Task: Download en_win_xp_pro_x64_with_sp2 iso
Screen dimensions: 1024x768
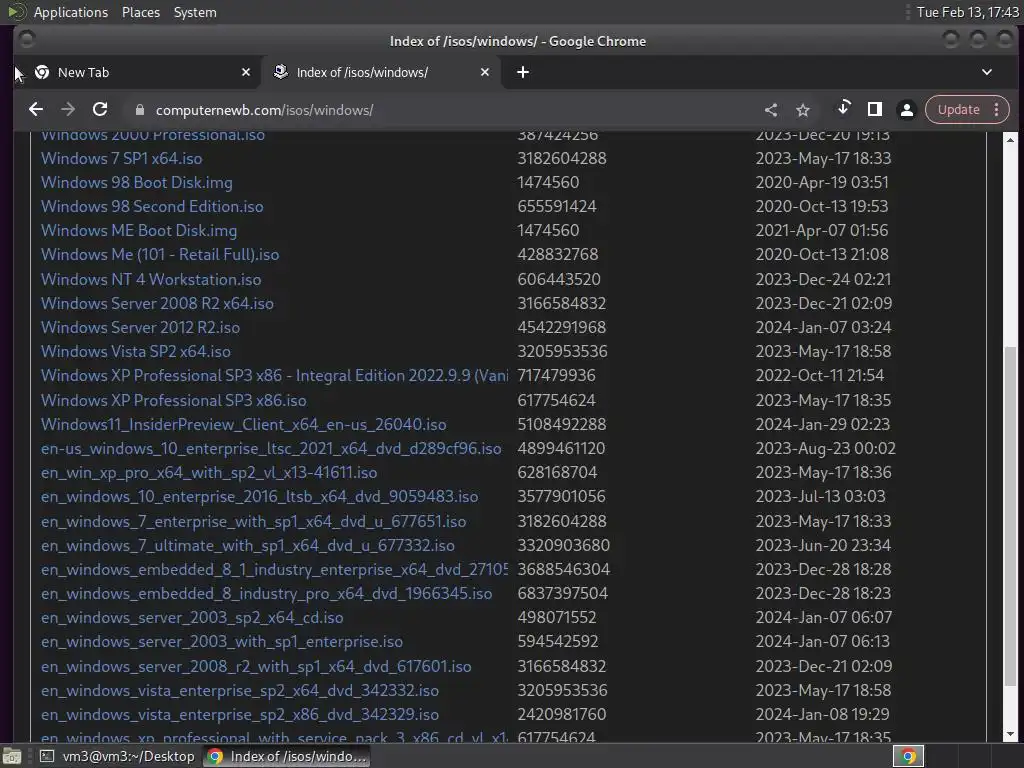Action: pos(209,472)
